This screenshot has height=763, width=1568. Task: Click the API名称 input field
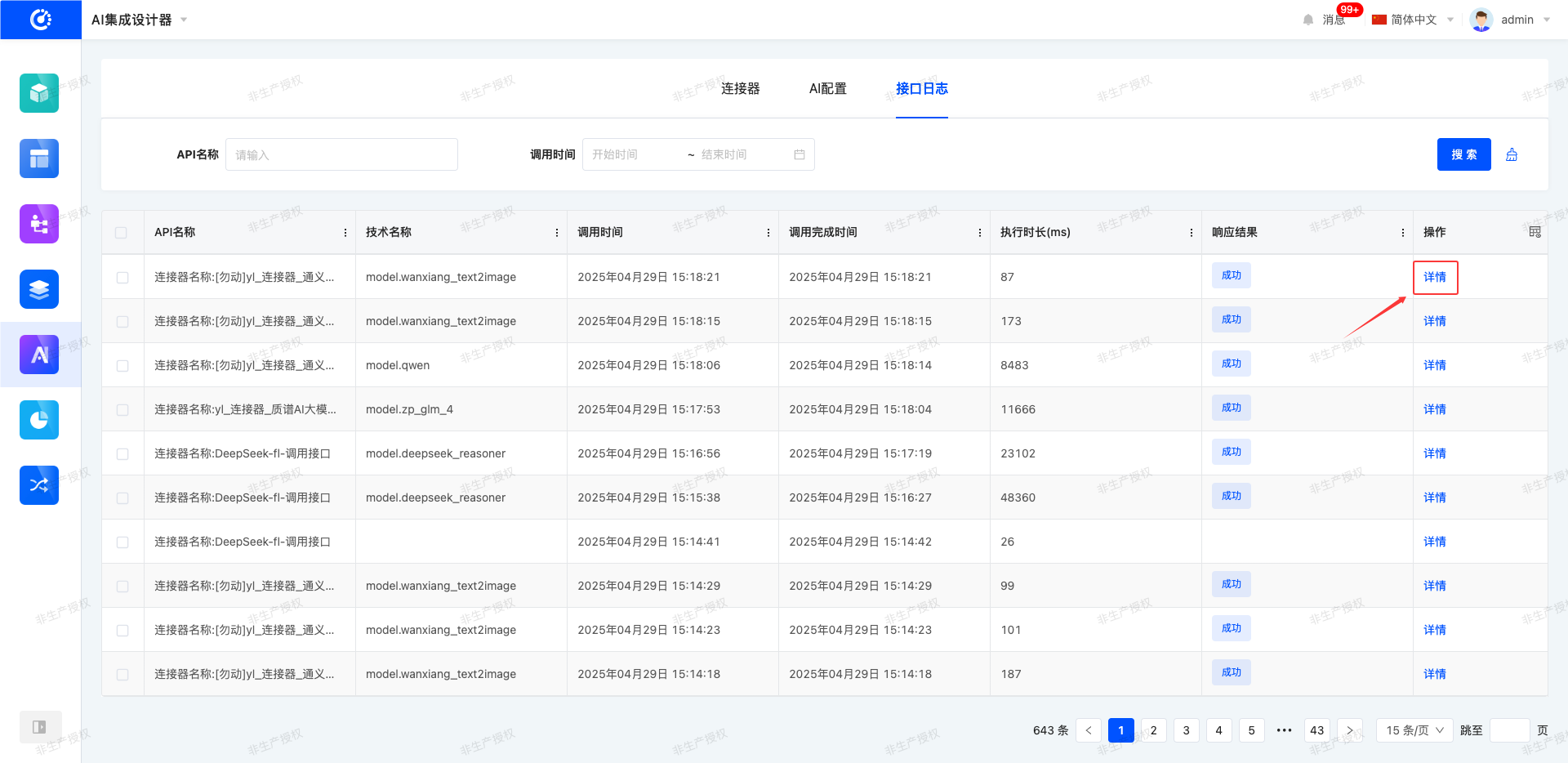coord(341,154)
